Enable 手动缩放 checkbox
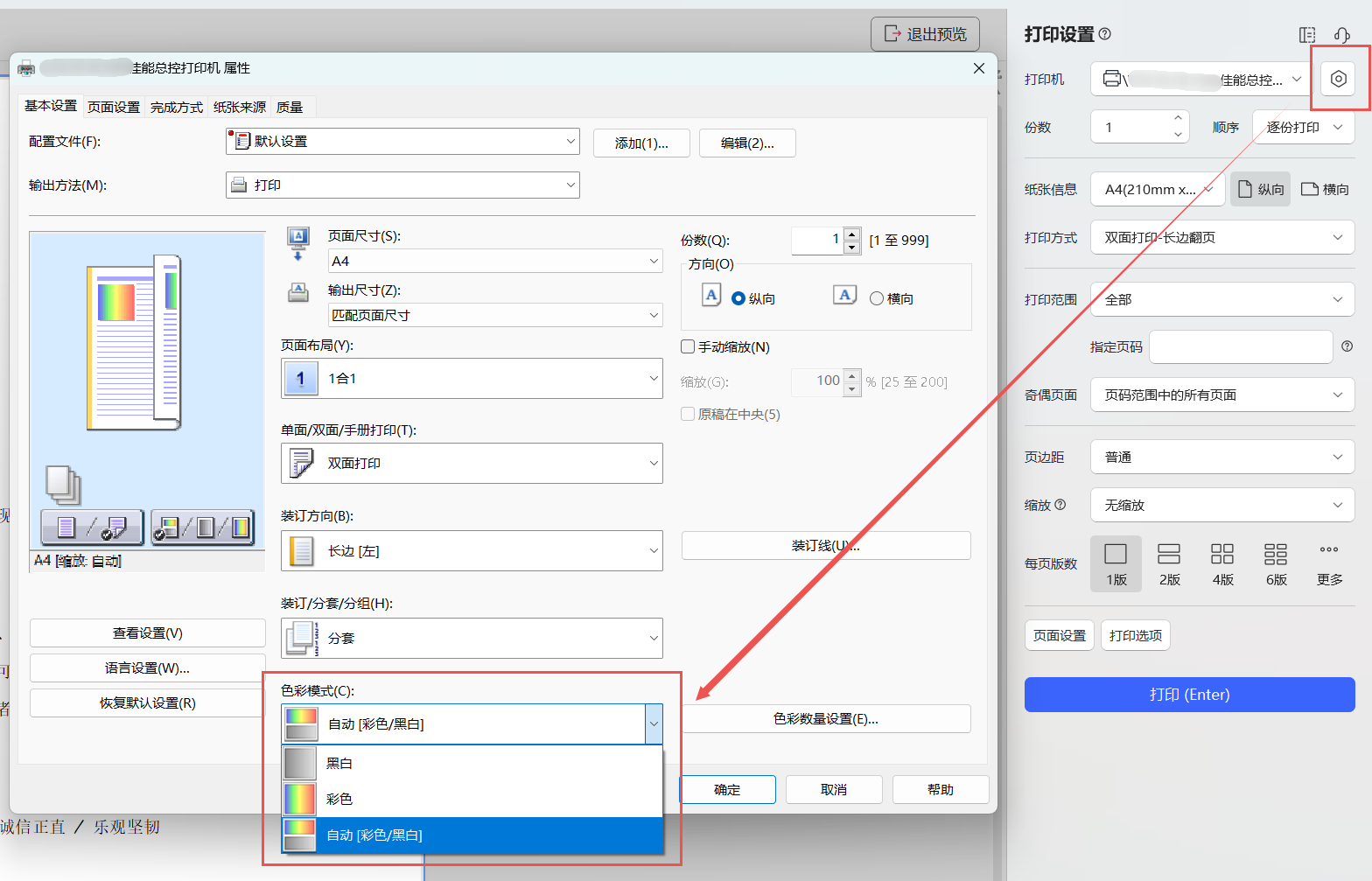The image size is (1372, 881). point(688,346)
